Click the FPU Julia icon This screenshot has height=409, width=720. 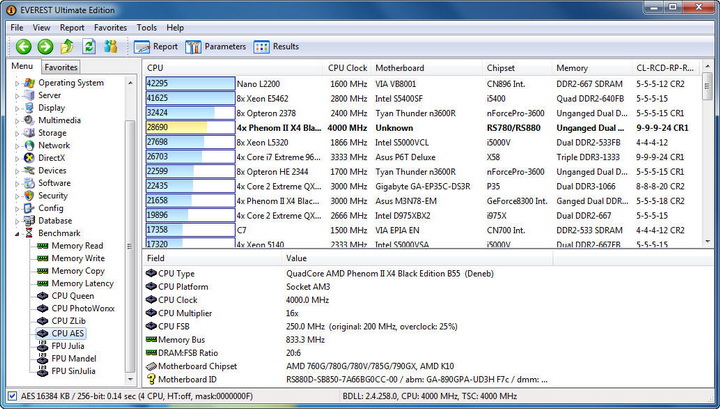point(43,346)
